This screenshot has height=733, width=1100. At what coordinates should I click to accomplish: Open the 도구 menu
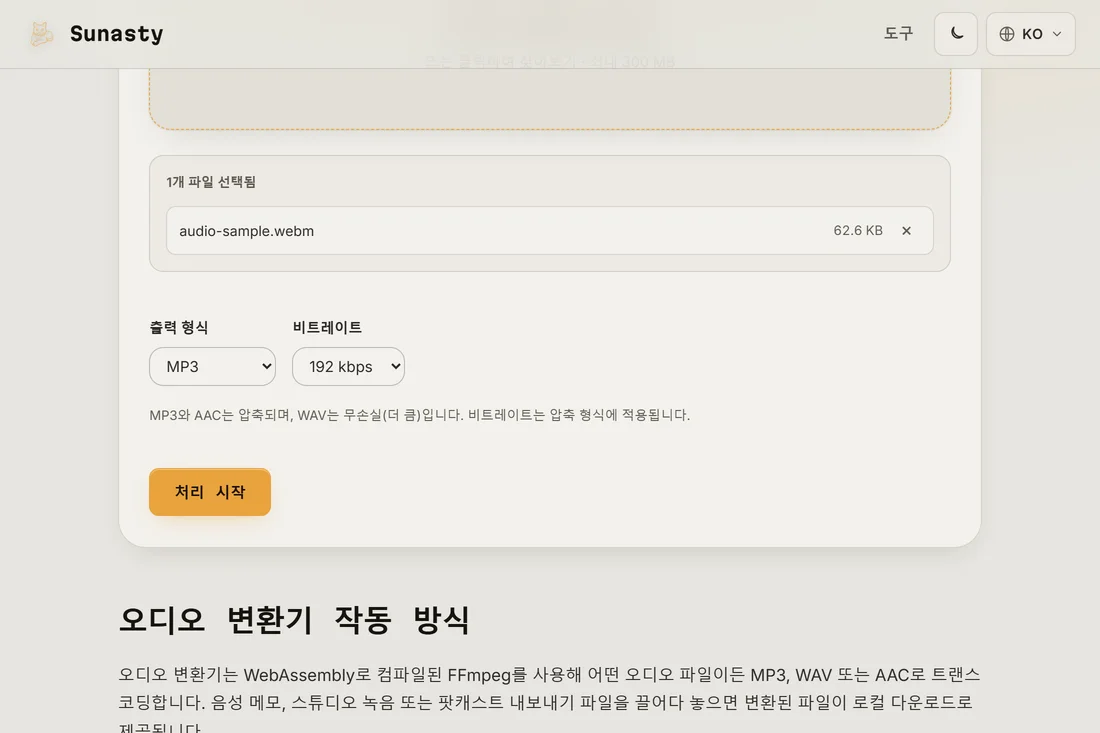click(898, 34)
